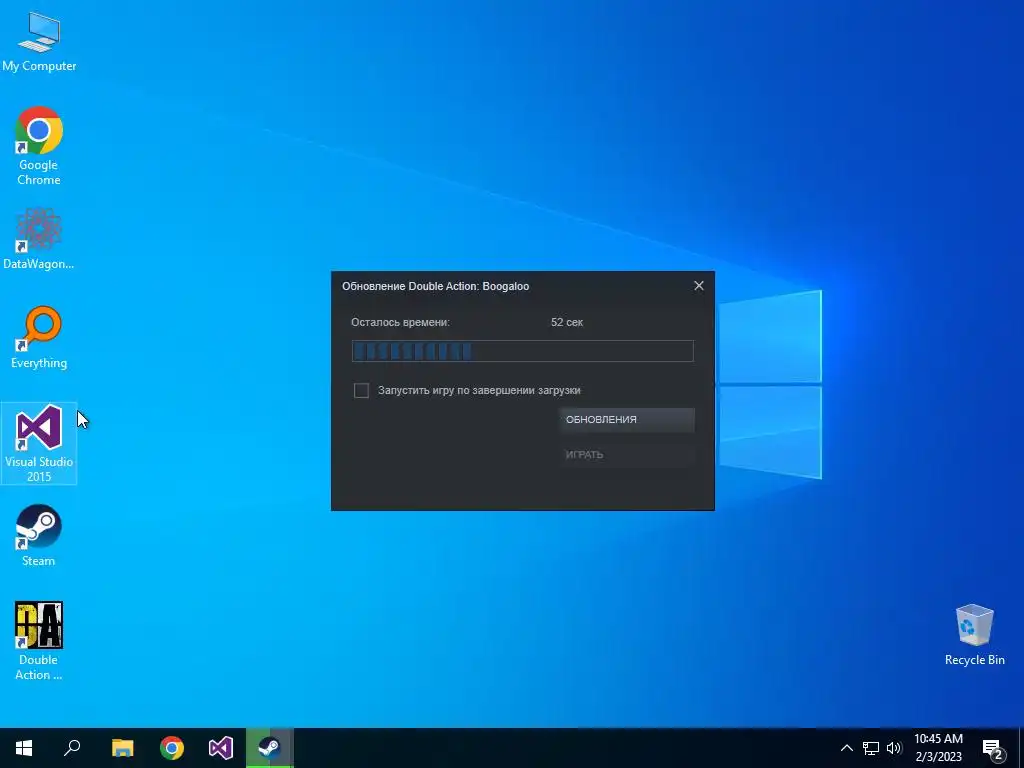The image size is (1024, 768).
Task: Close the Double Action update dialog
Action: 699,286
